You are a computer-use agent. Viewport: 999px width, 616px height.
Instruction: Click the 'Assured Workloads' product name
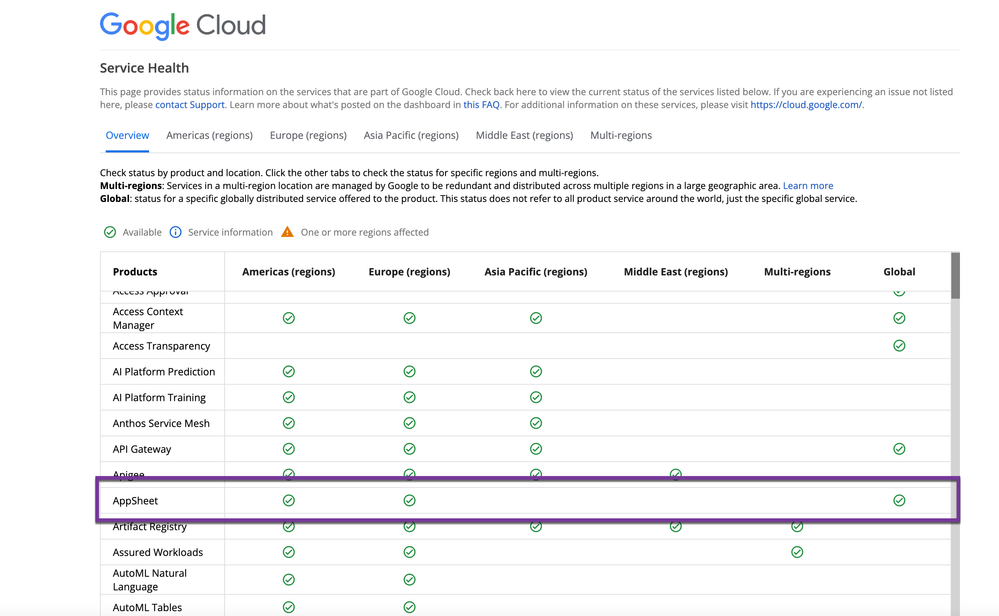point(158,552)
